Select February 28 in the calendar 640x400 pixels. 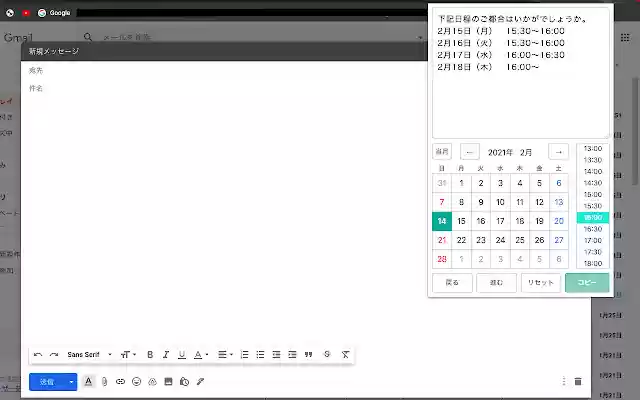pos(442,259)
